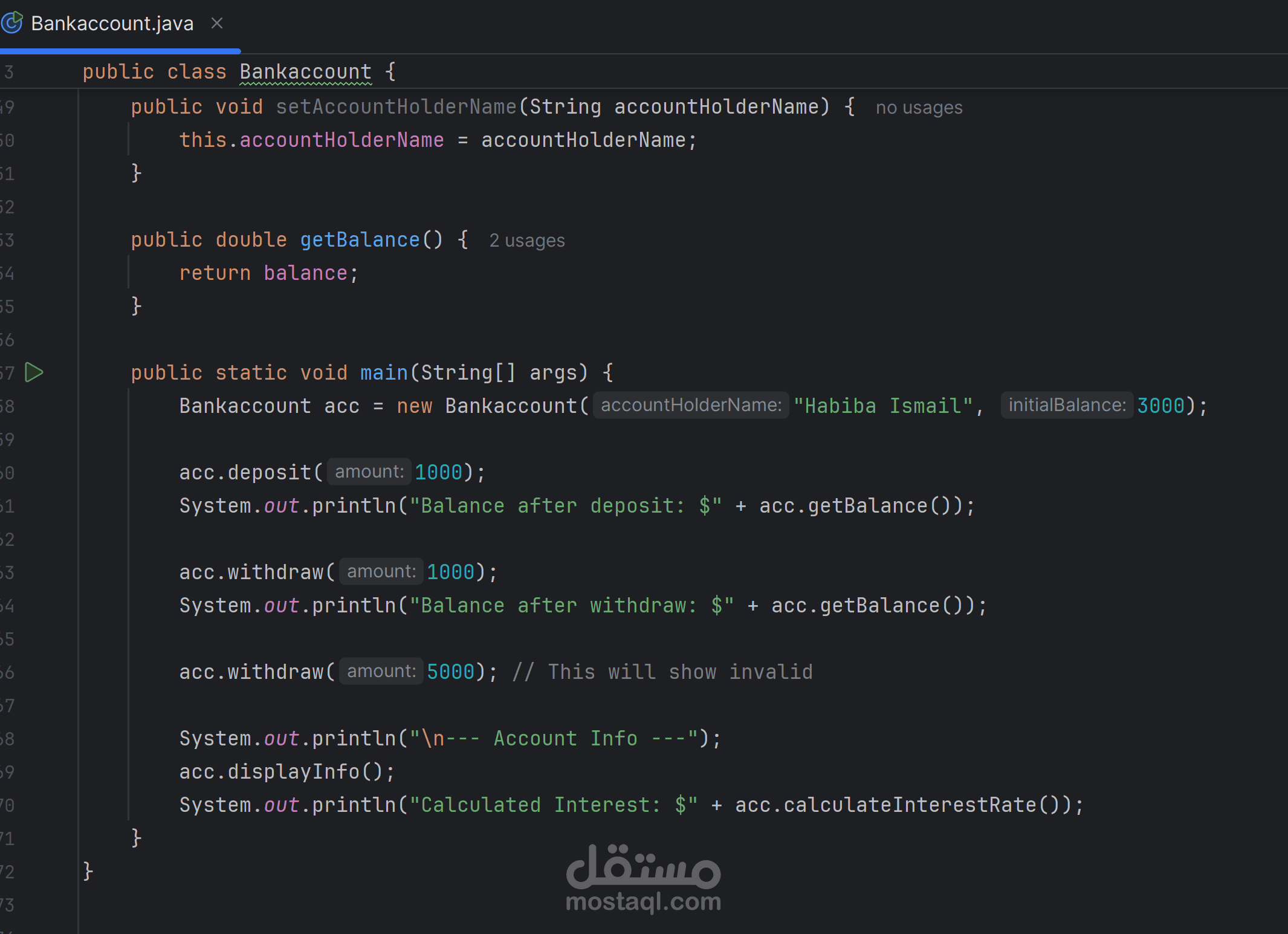Place caret on main method name

click(384, 372)
